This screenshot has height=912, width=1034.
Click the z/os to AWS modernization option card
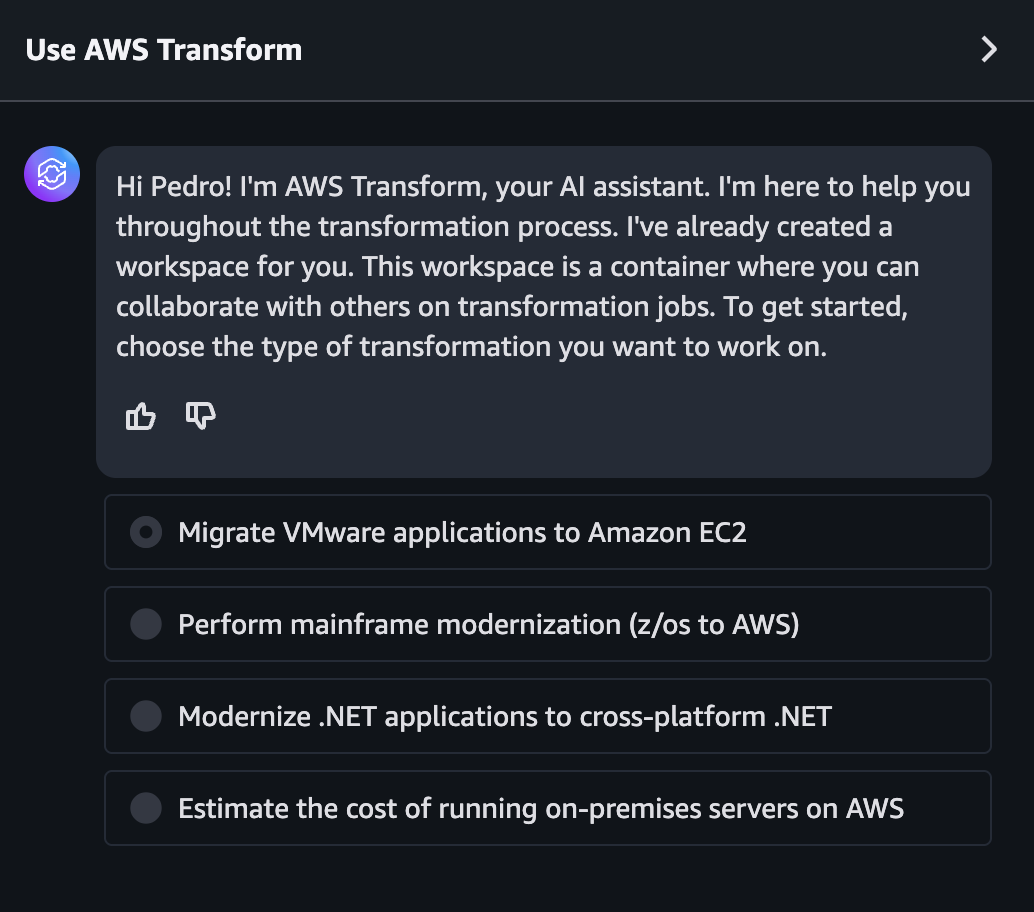(547, 624)
